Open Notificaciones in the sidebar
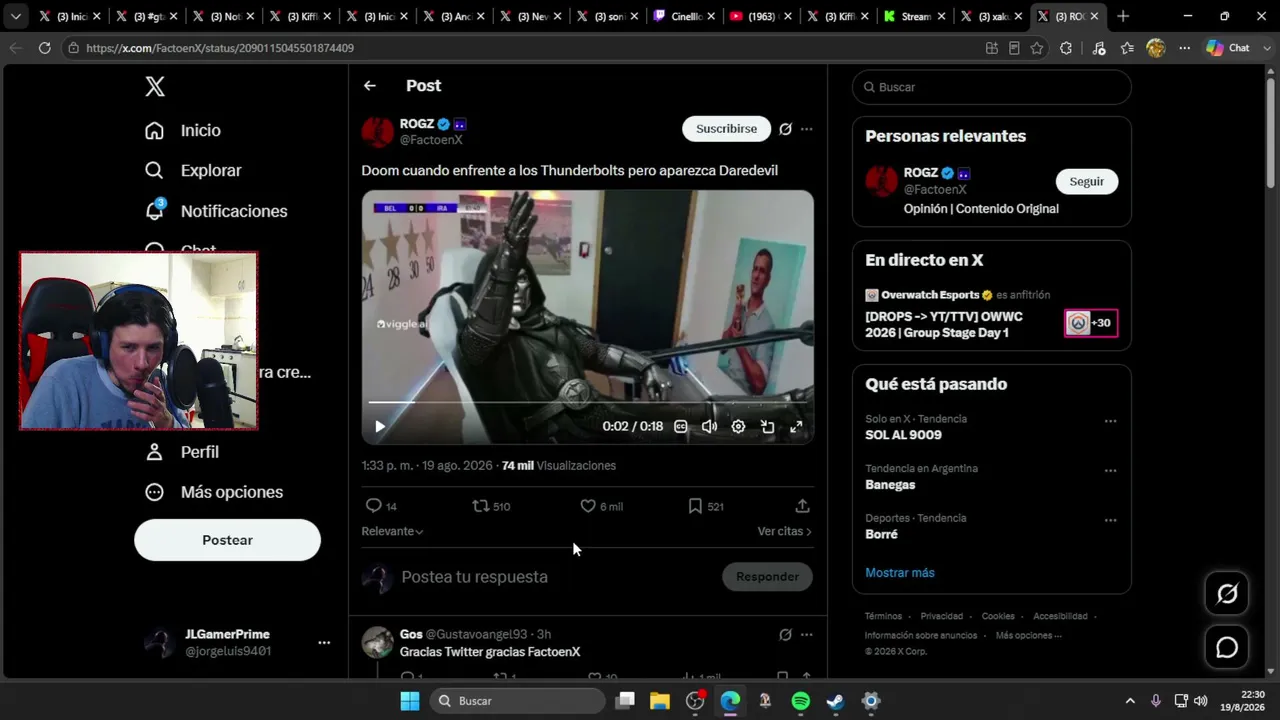Viewport: 1280px width, 720px height. click(x=216, y=211)
